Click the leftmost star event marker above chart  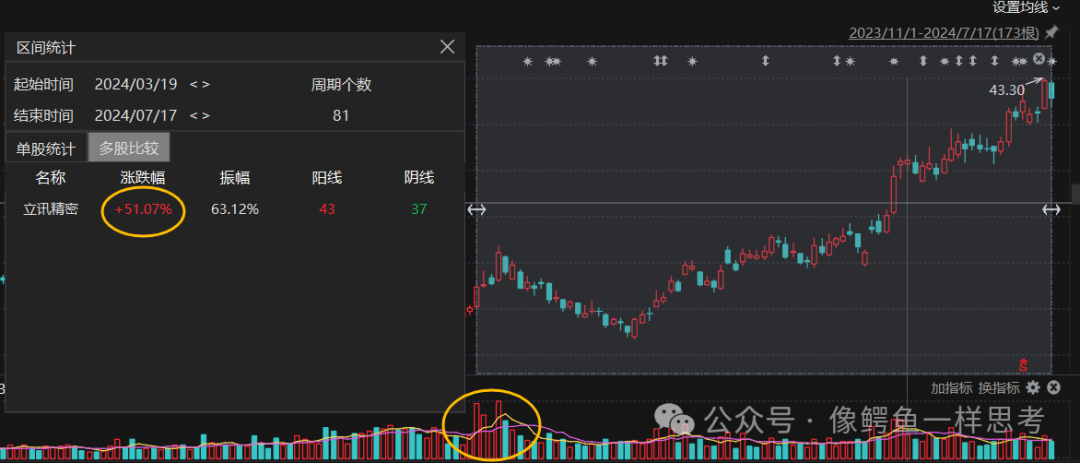pyautogui.click(x=528, y=61)
